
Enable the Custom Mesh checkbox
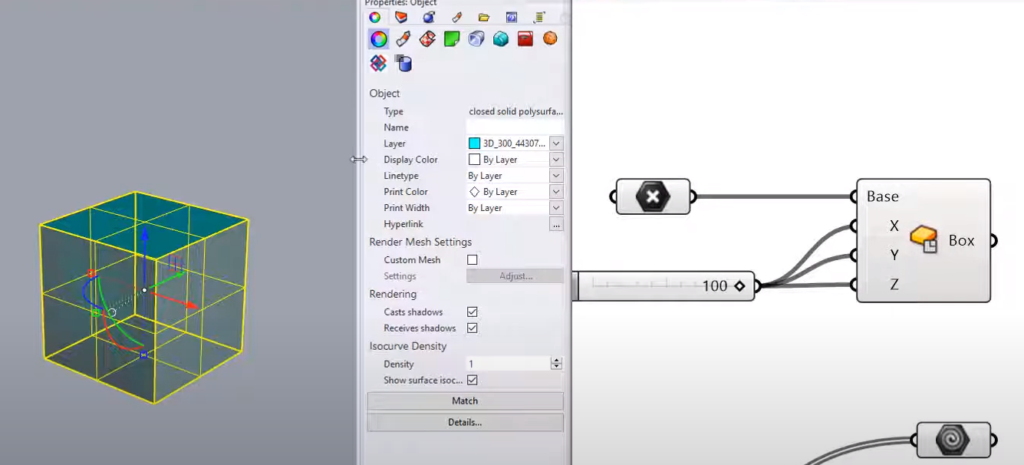coord(472,260)
